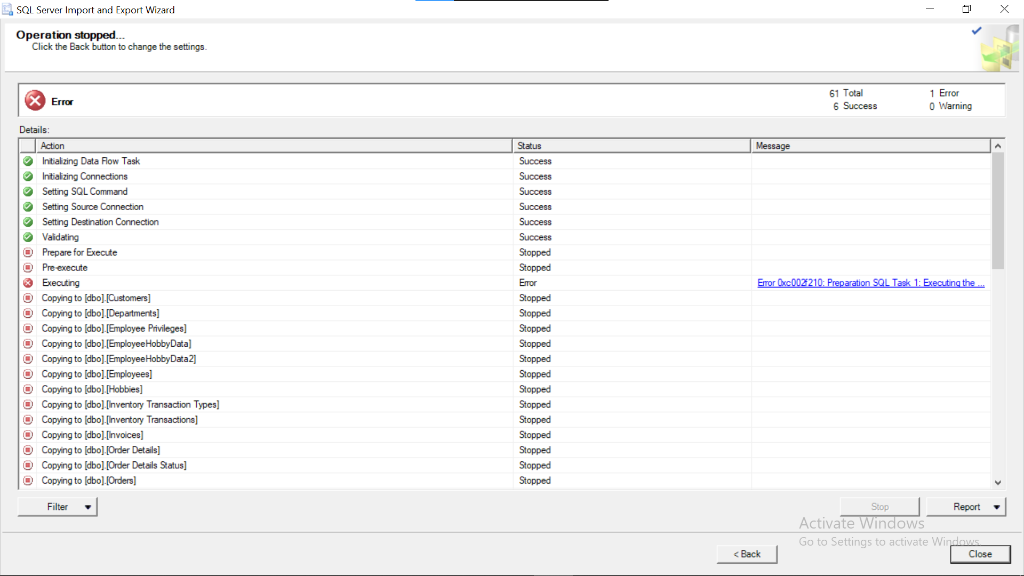The image size is (1024, 576).
Task: Click the wizard icon in title bar
Action: pyautogui.click(x=7, y=9)
